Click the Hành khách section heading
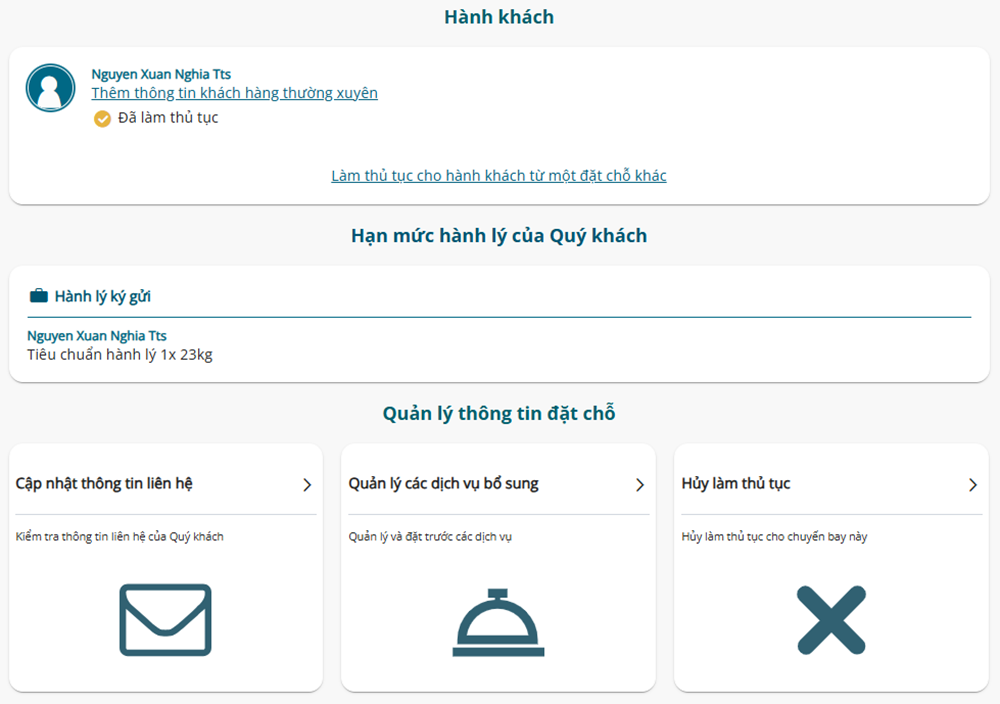This screenshot has width=1000, height=704. (x=499, y=17)
